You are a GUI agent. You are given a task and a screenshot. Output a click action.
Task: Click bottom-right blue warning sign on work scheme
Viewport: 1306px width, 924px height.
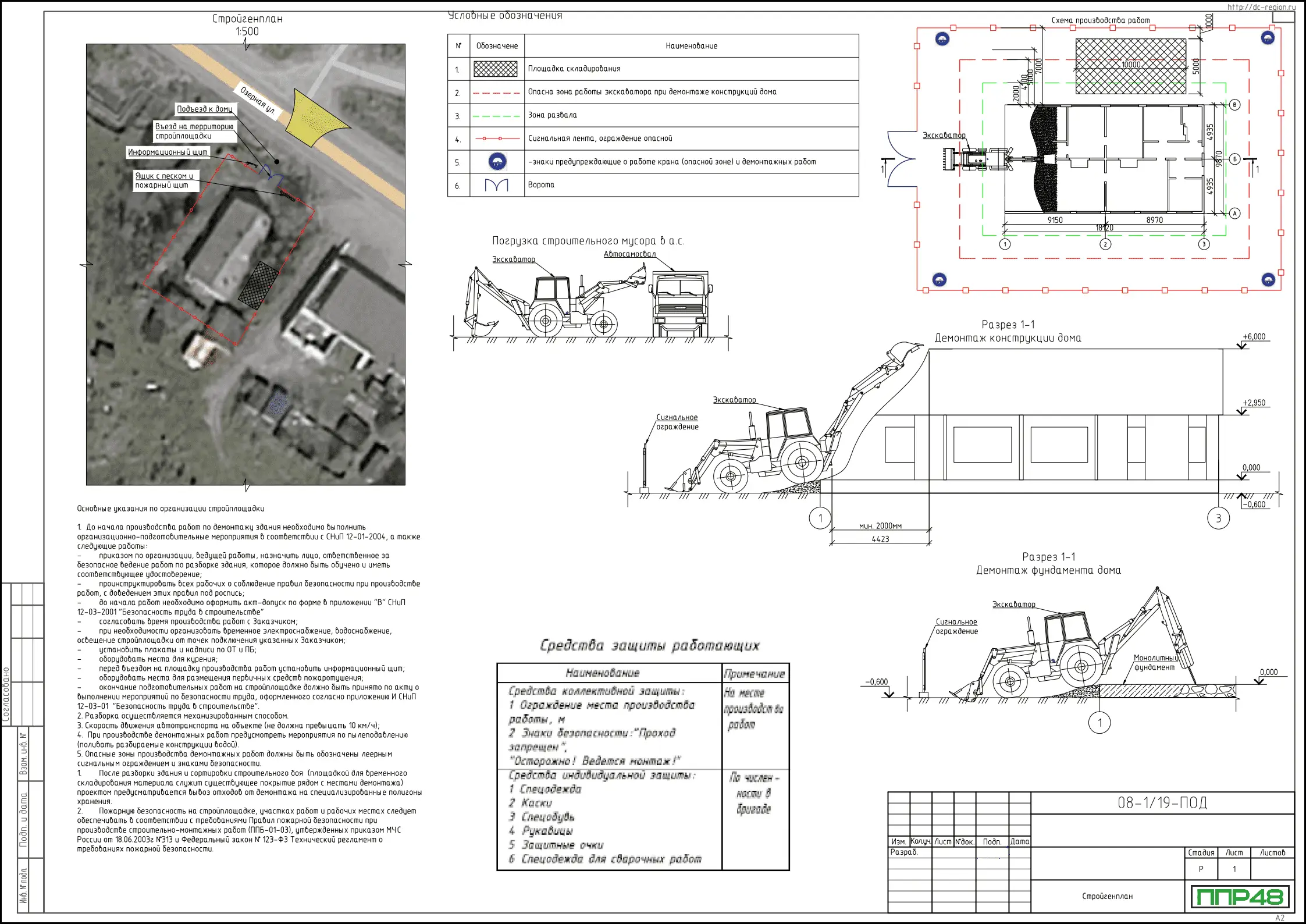click(1268, 280)
